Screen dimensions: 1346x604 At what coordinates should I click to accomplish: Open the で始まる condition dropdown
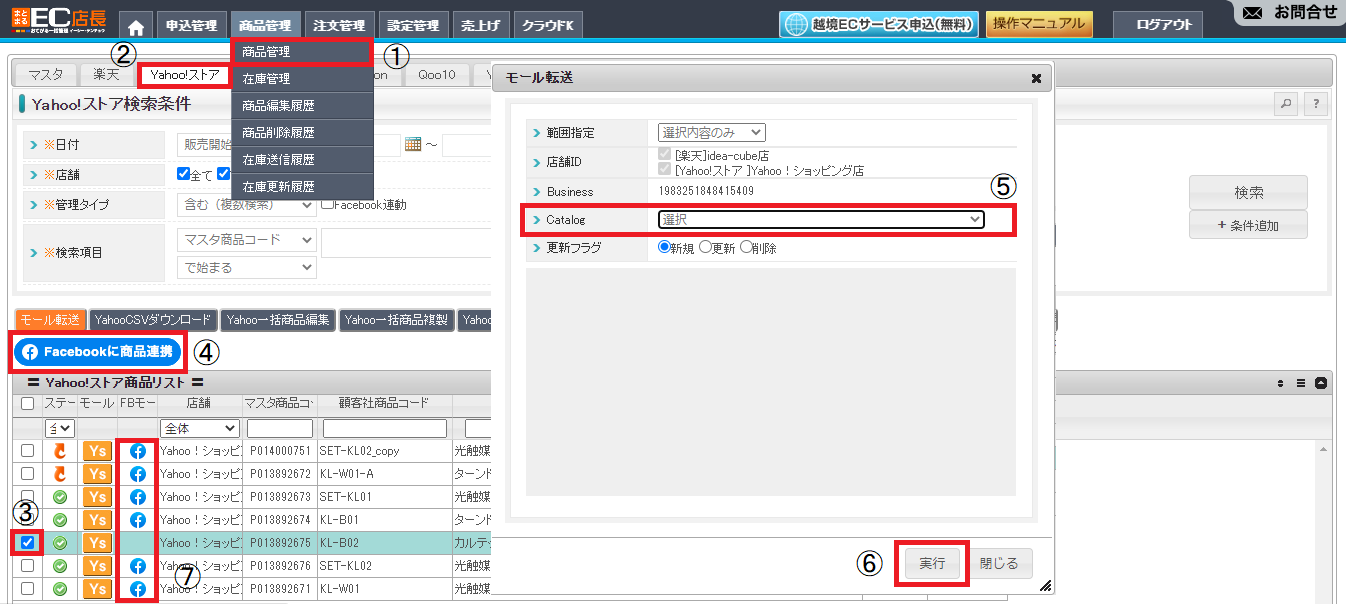click(x=246, y=268)
